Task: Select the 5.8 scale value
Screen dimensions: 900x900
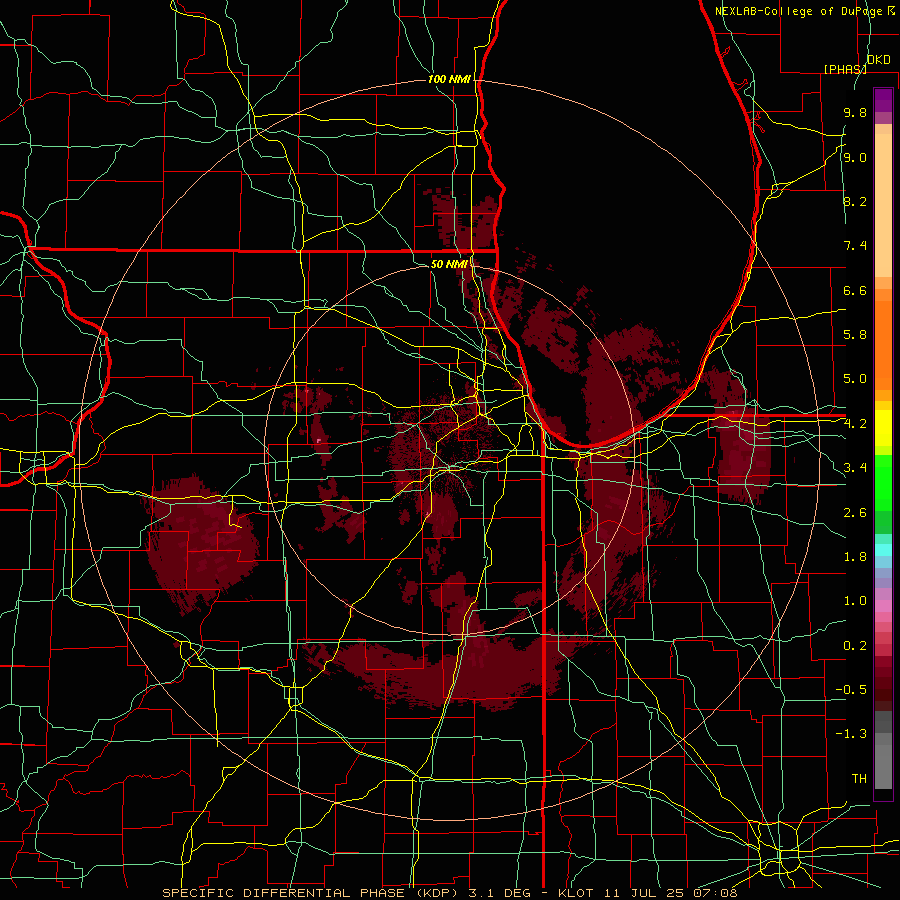Action: (855, 335)
